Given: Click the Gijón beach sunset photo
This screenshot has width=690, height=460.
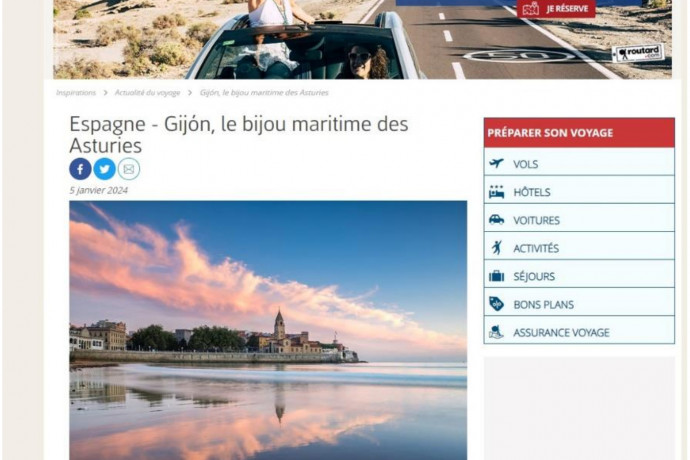Looking at the screenshot, I should coord(268,330).
